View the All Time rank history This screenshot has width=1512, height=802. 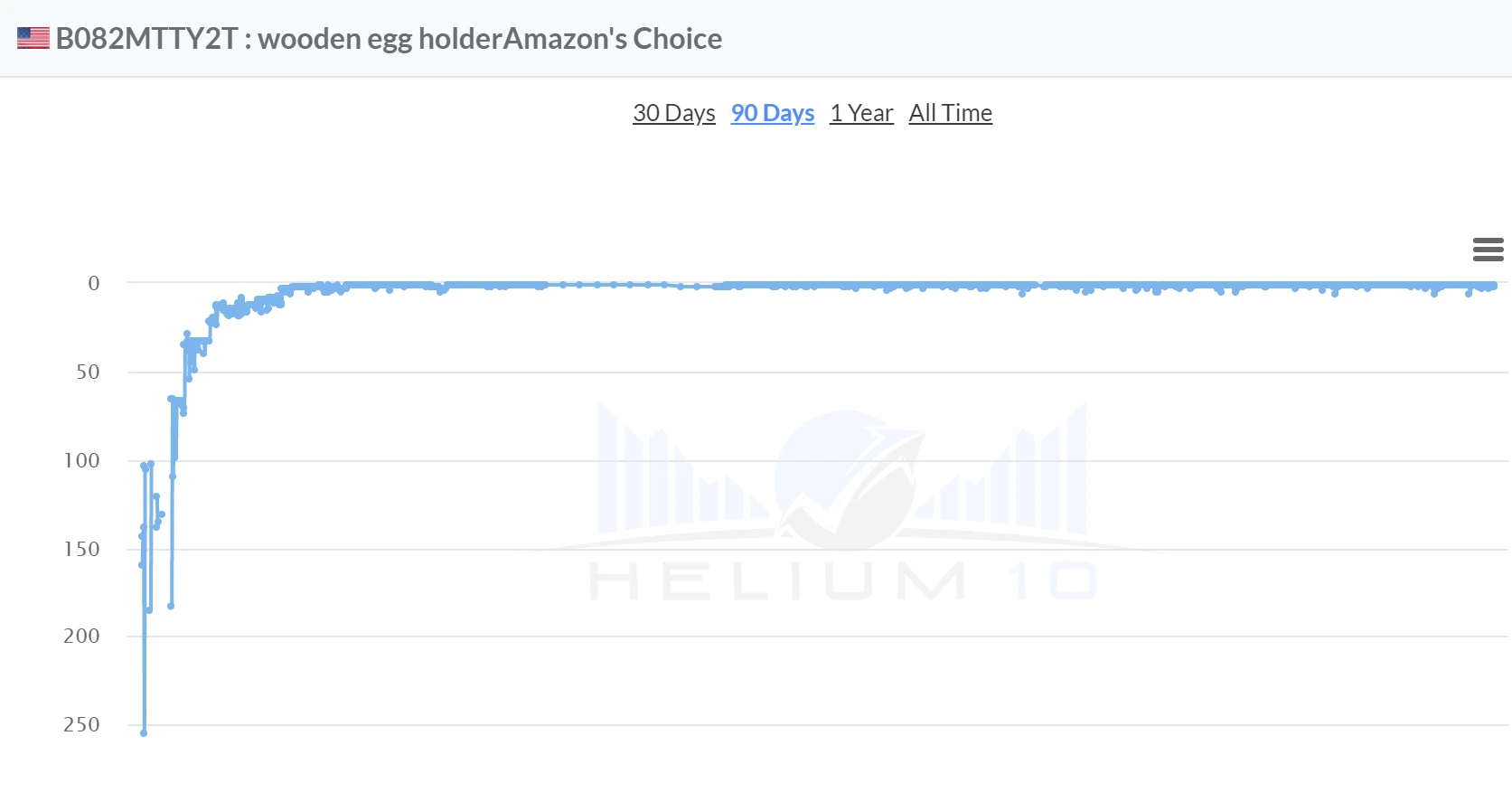click(x=950, y=113)
